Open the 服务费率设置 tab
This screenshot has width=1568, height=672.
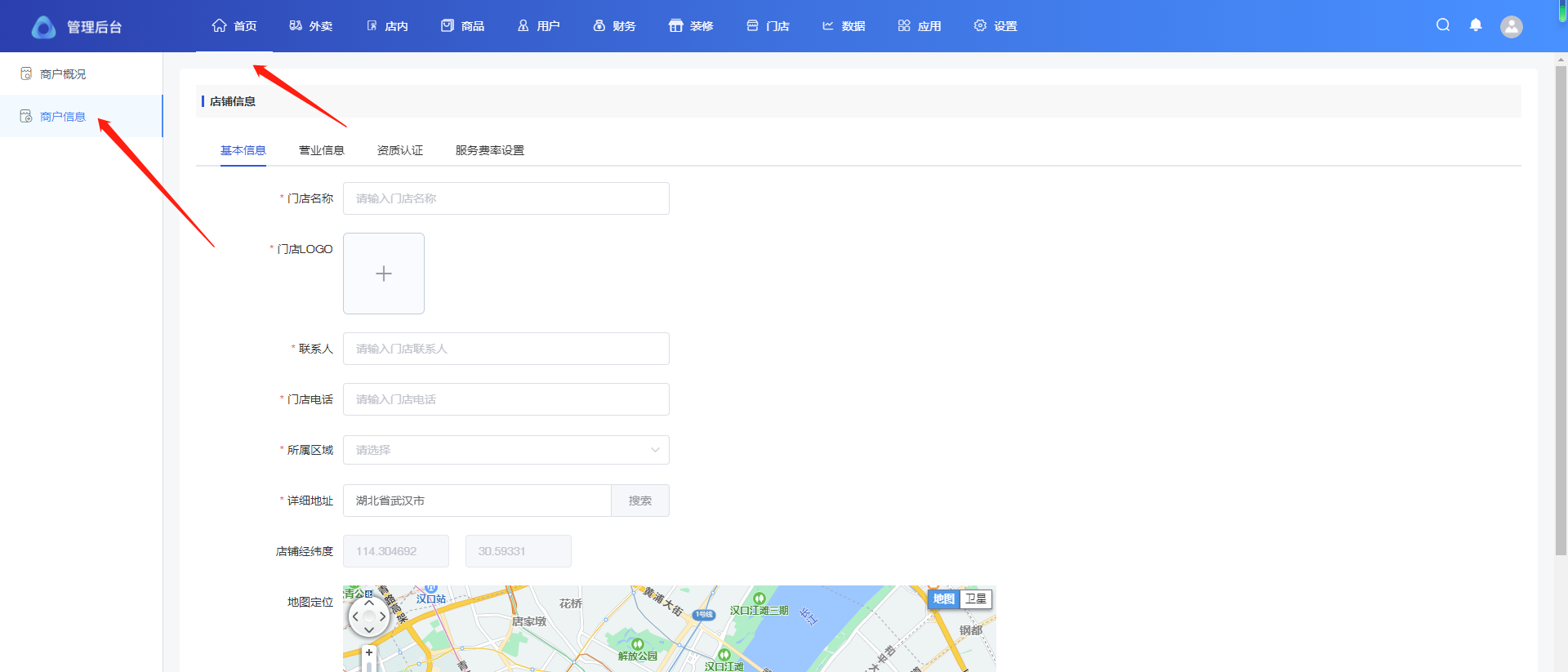point(489,150)
